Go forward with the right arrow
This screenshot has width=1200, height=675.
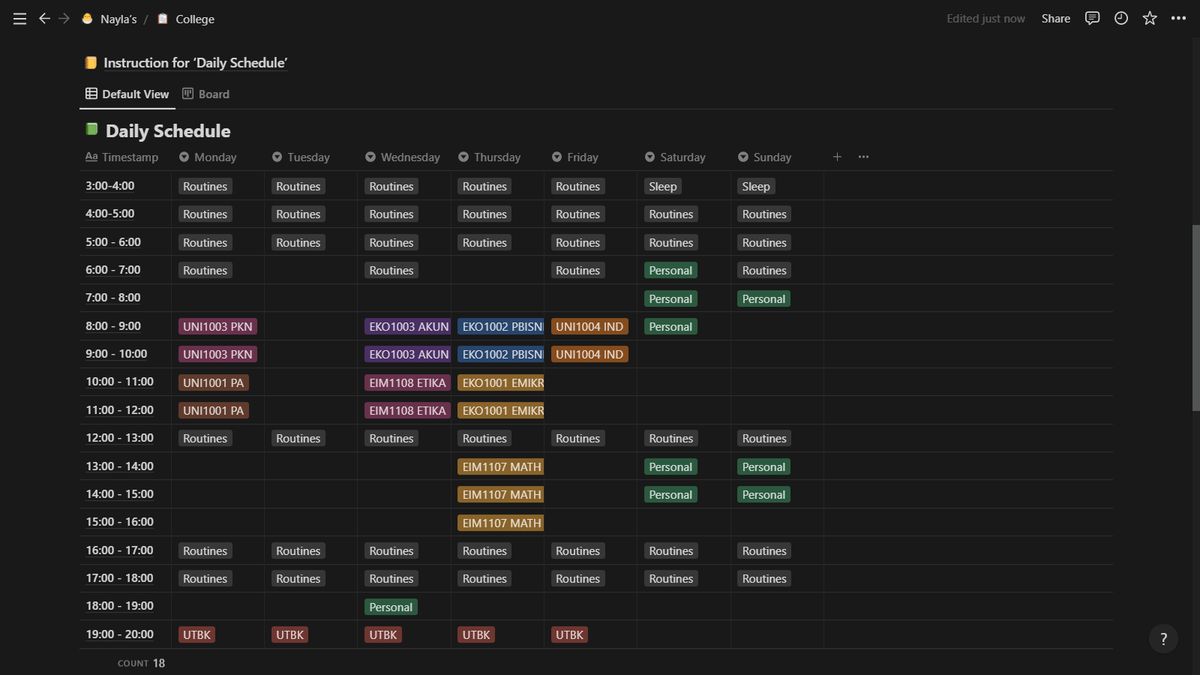pyautogui.click(x=64, y=19)
